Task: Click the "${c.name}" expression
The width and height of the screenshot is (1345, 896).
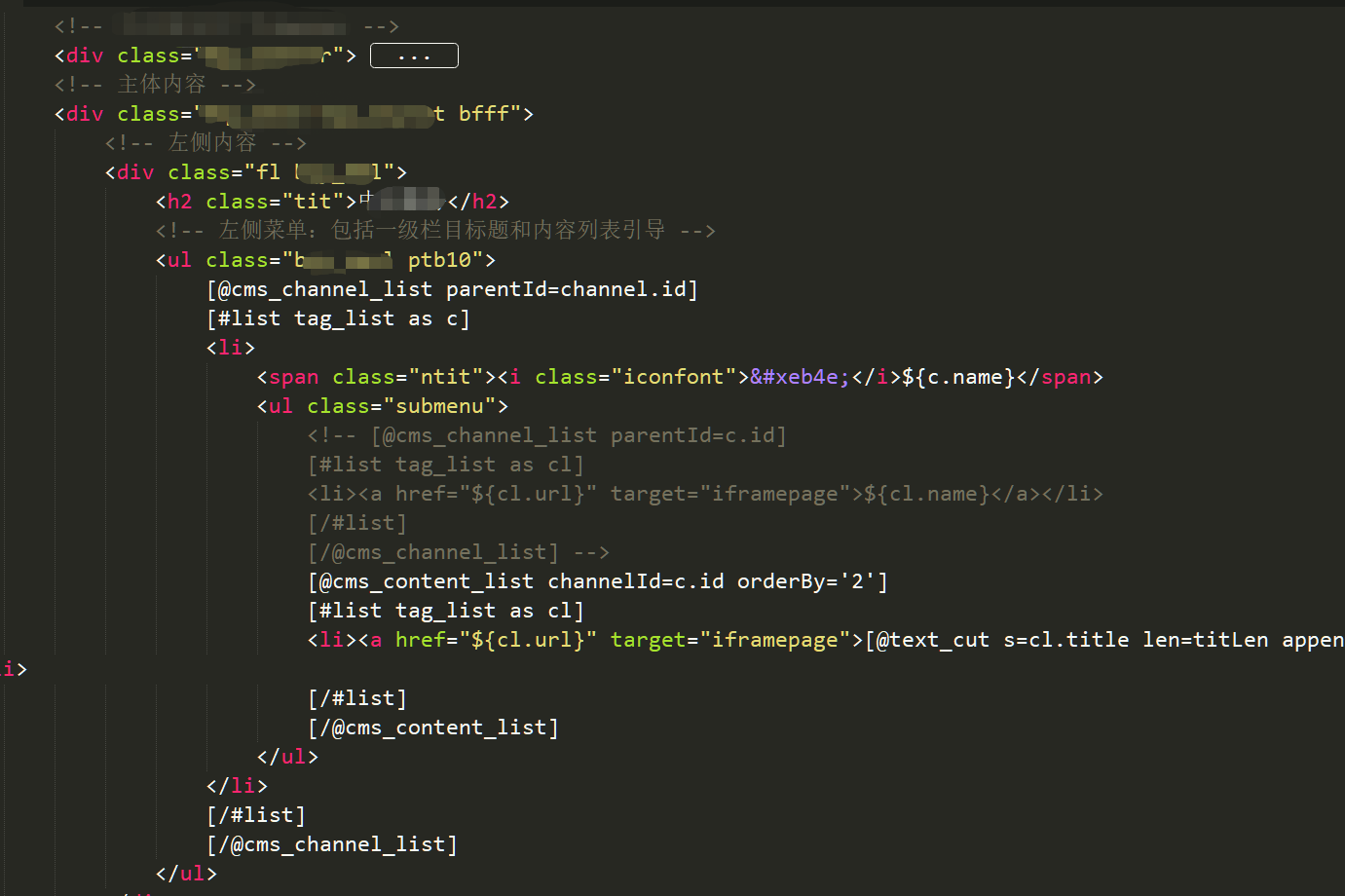Action: point(958,377)
